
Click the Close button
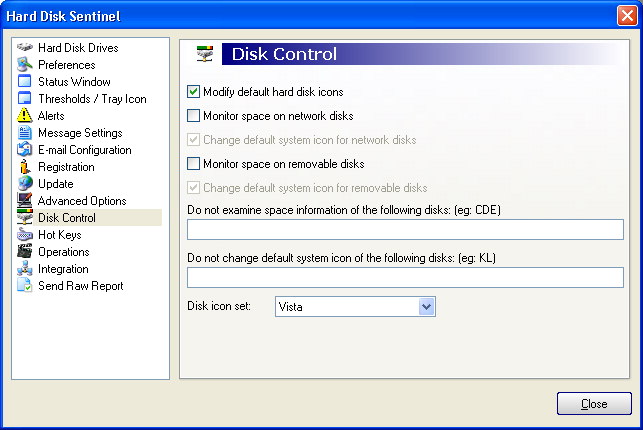click(594, 404)
